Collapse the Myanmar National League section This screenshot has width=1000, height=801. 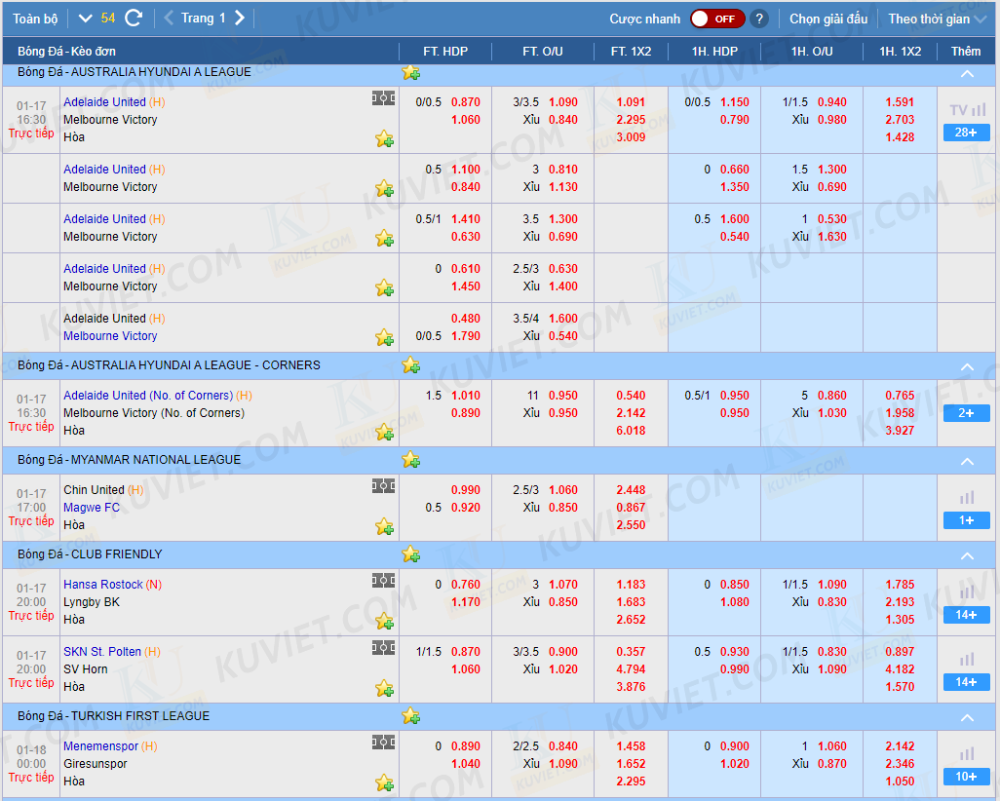click(x=967, y=461)
